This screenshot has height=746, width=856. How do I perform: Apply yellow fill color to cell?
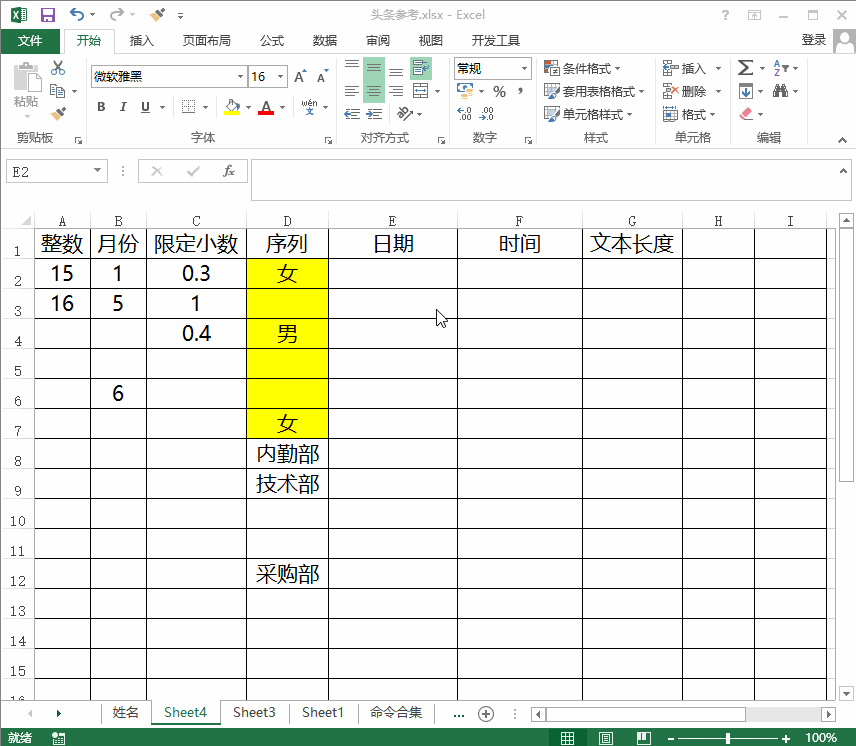(233, 106)
